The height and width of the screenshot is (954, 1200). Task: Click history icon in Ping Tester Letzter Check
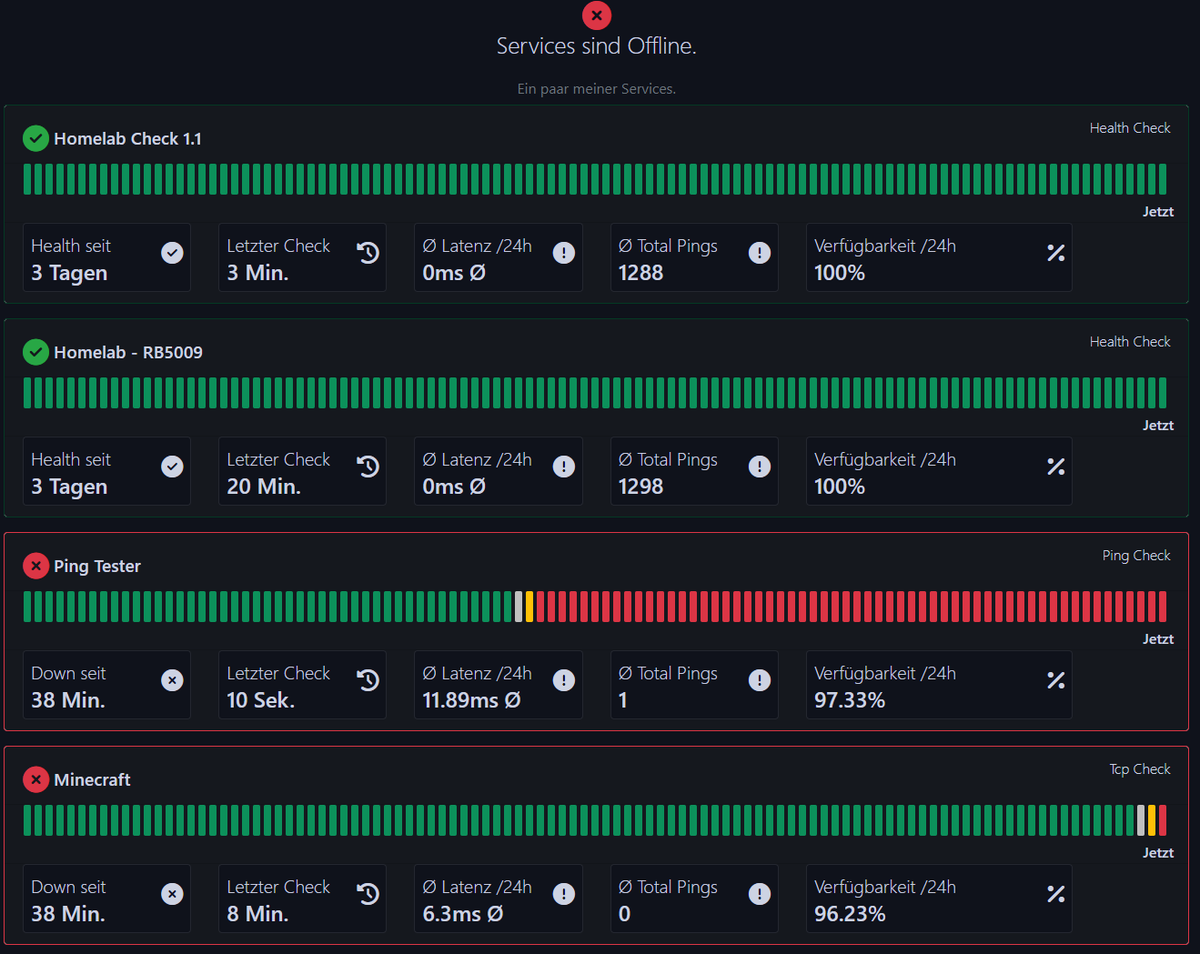click(368, 681)
